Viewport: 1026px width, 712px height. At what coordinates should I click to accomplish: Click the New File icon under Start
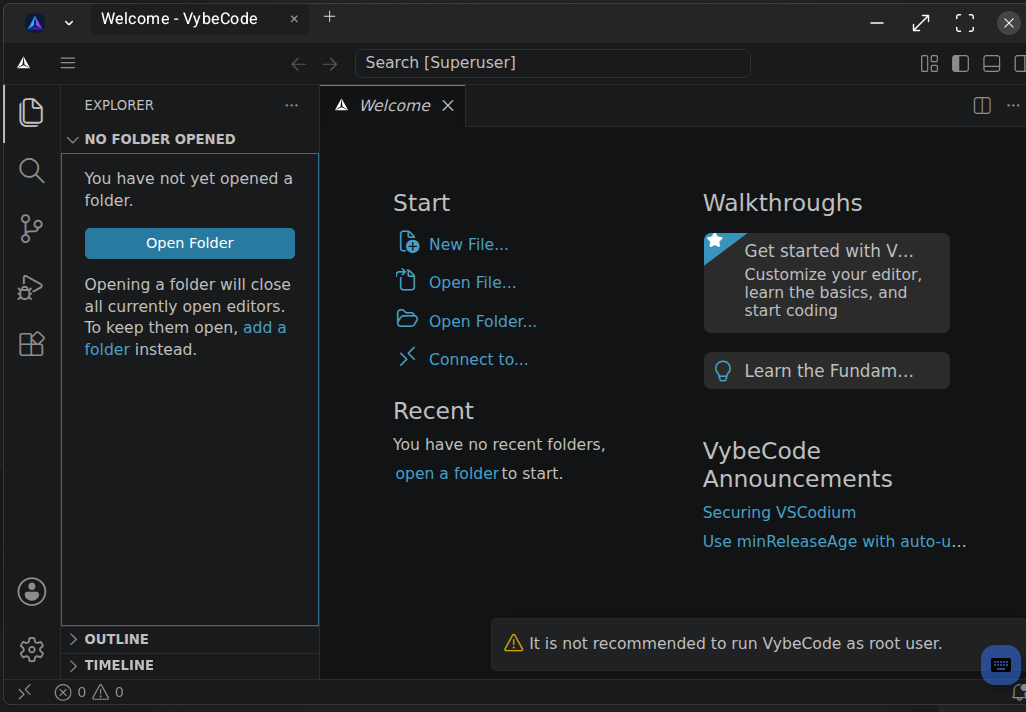(x=409, y=241)
